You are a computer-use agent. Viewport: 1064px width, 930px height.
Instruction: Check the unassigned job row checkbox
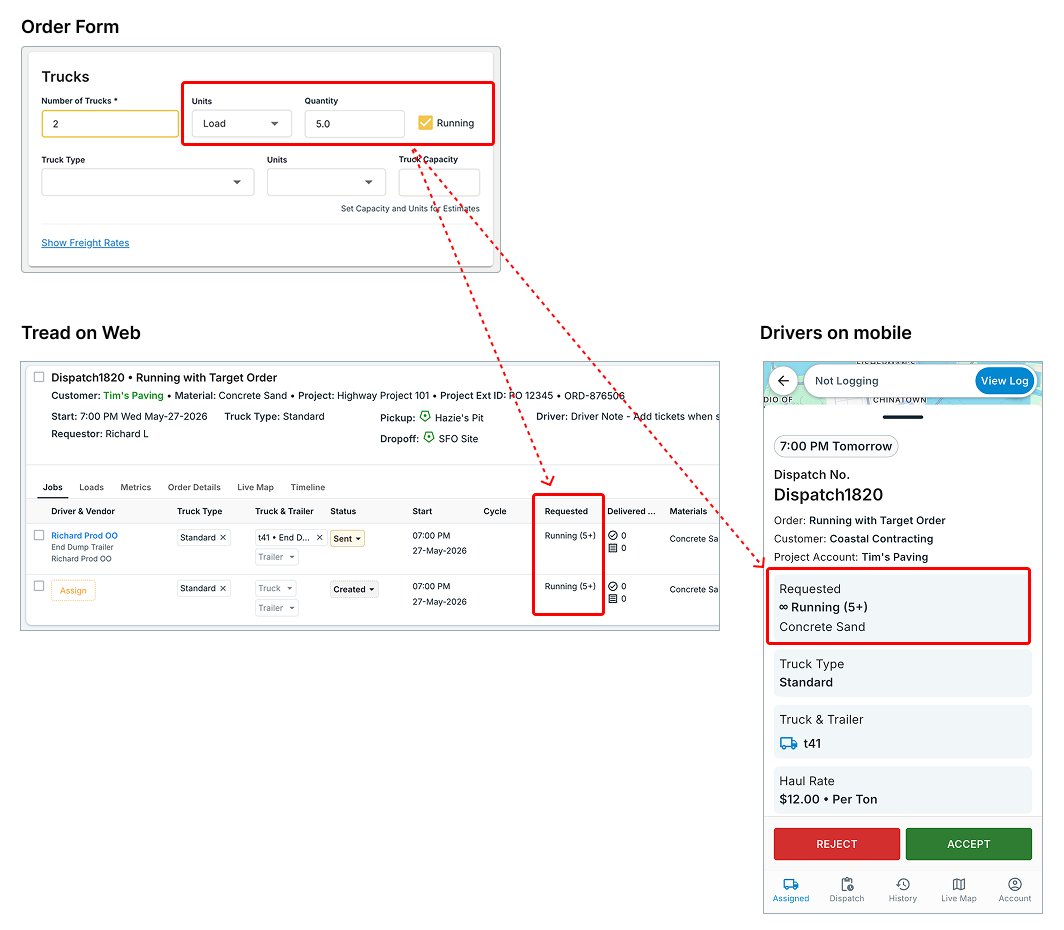[39, 586]
